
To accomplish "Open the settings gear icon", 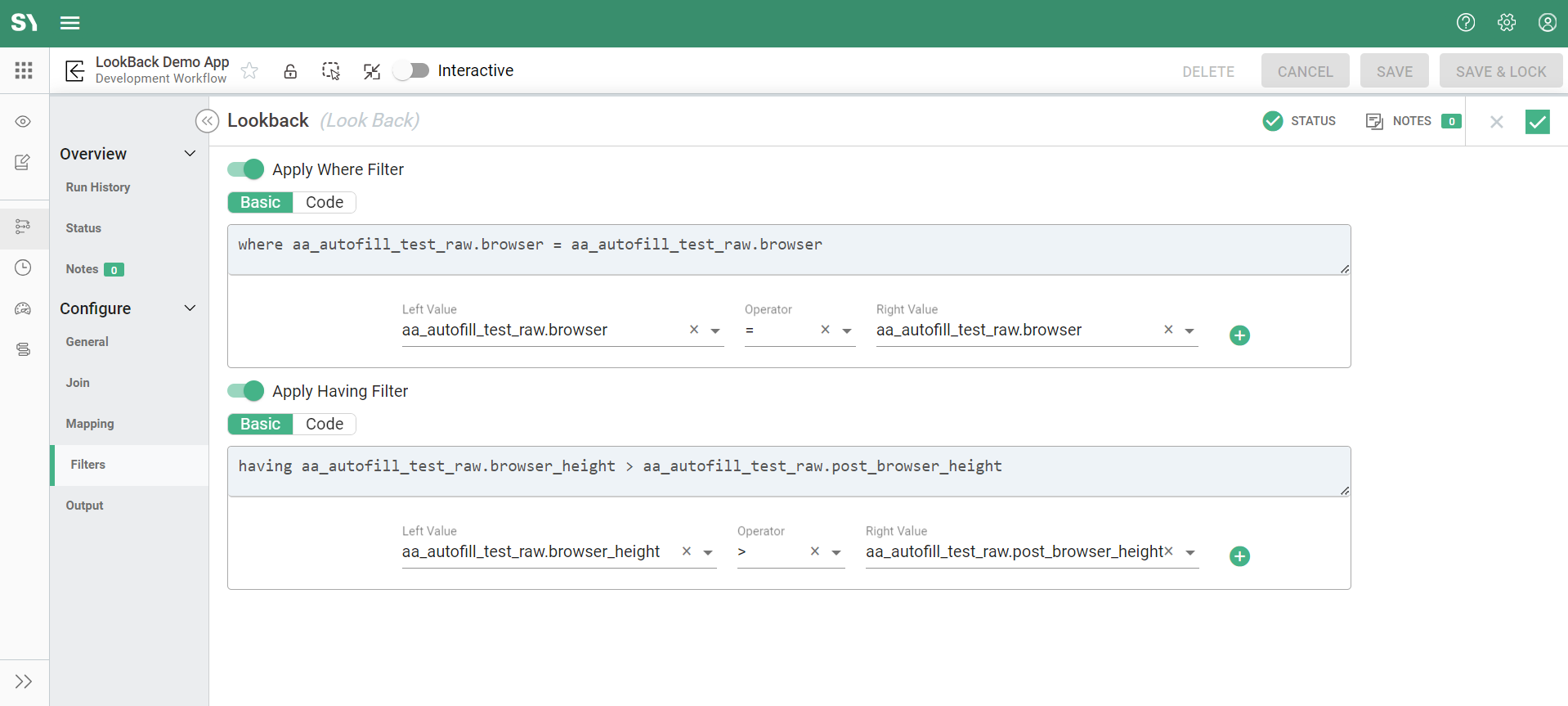I will (1506, 23).
